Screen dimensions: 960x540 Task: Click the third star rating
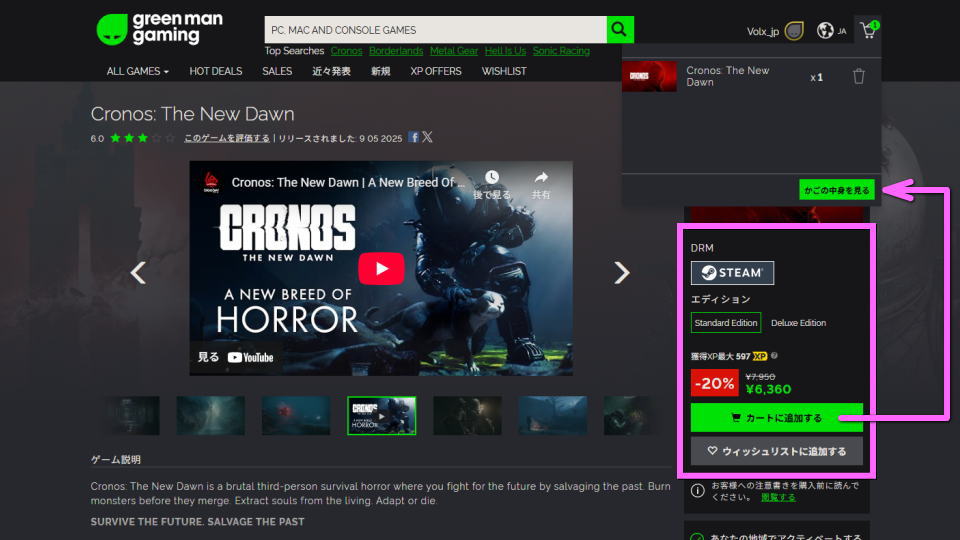(x=143, y=138)
